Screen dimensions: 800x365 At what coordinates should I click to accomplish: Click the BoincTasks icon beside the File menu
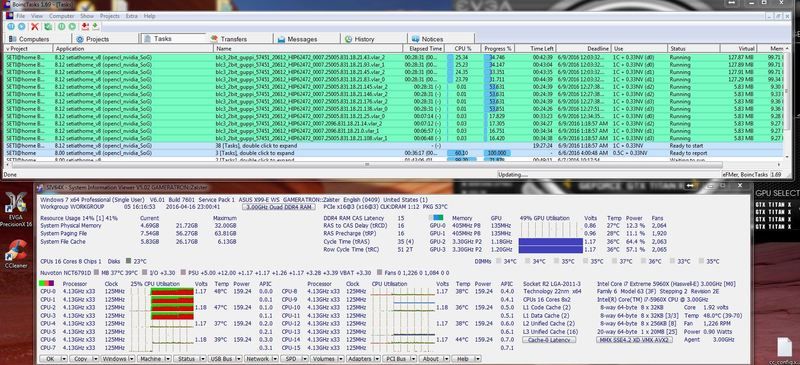coord(9,16)
